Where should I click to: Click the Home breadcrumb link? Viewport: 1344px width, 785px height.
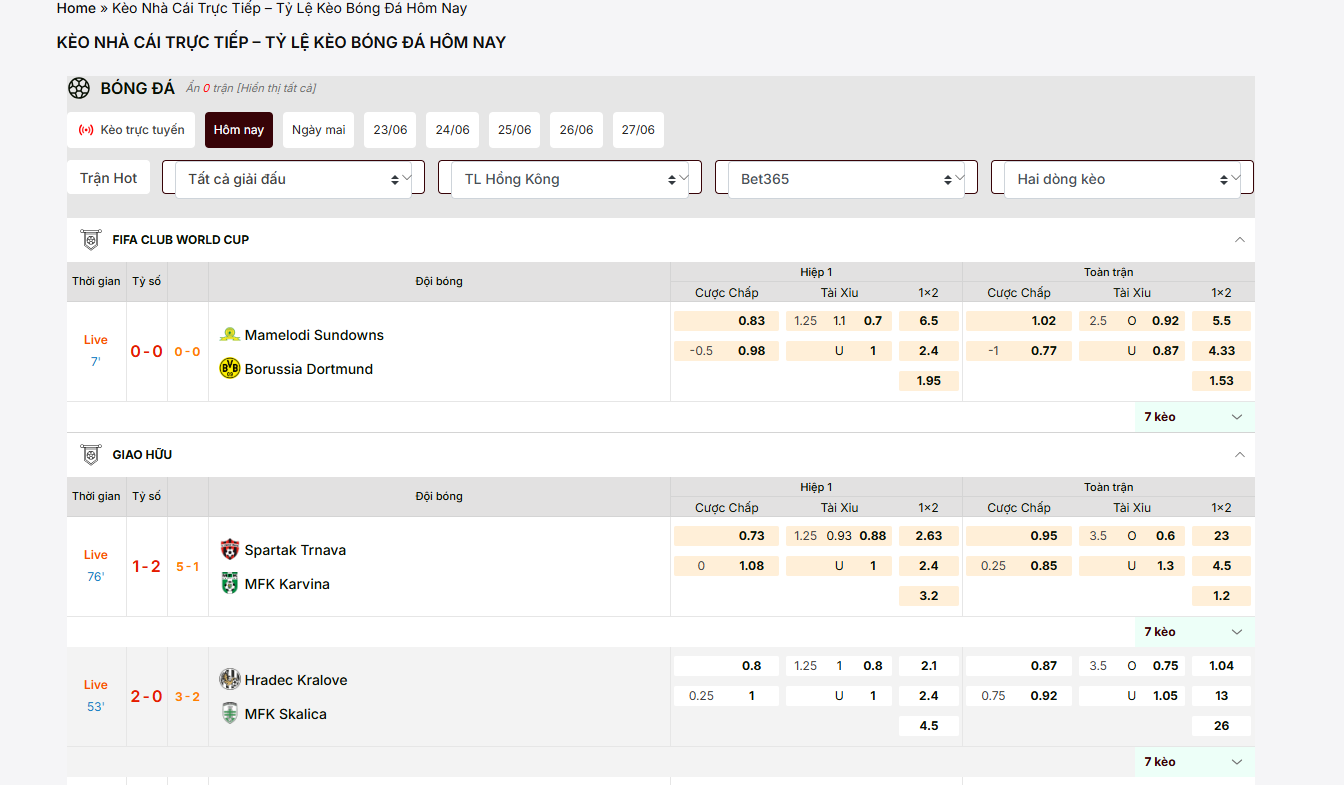click(x=76, y=8)
